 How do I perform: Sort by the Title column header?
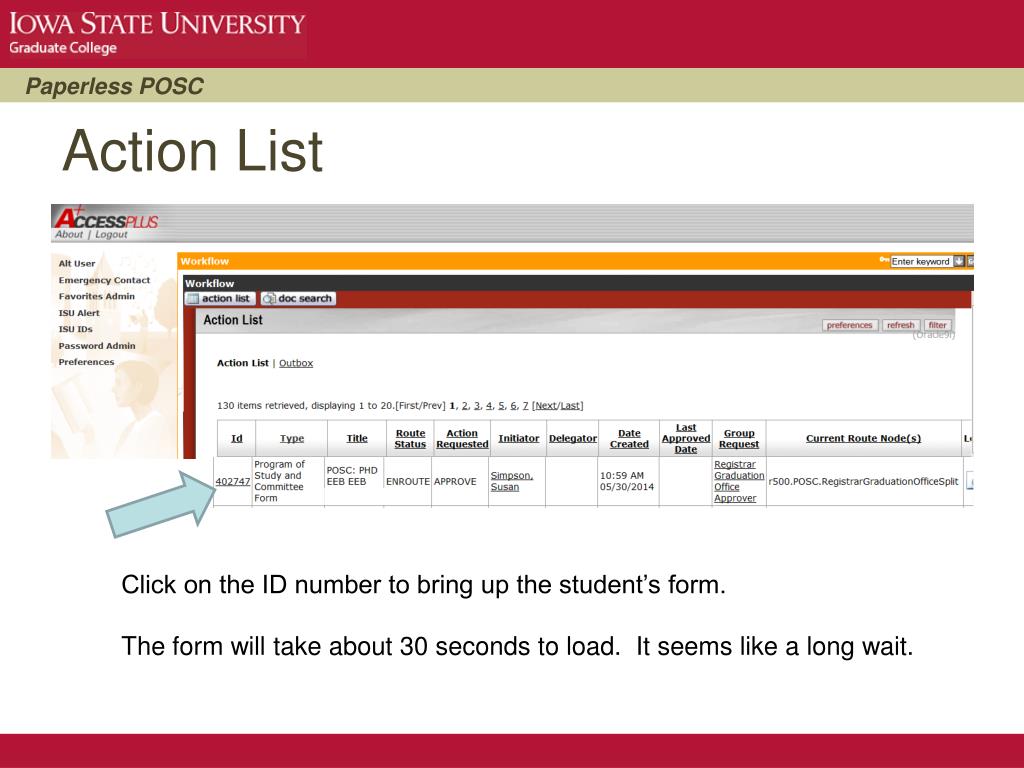coord(357,438)
